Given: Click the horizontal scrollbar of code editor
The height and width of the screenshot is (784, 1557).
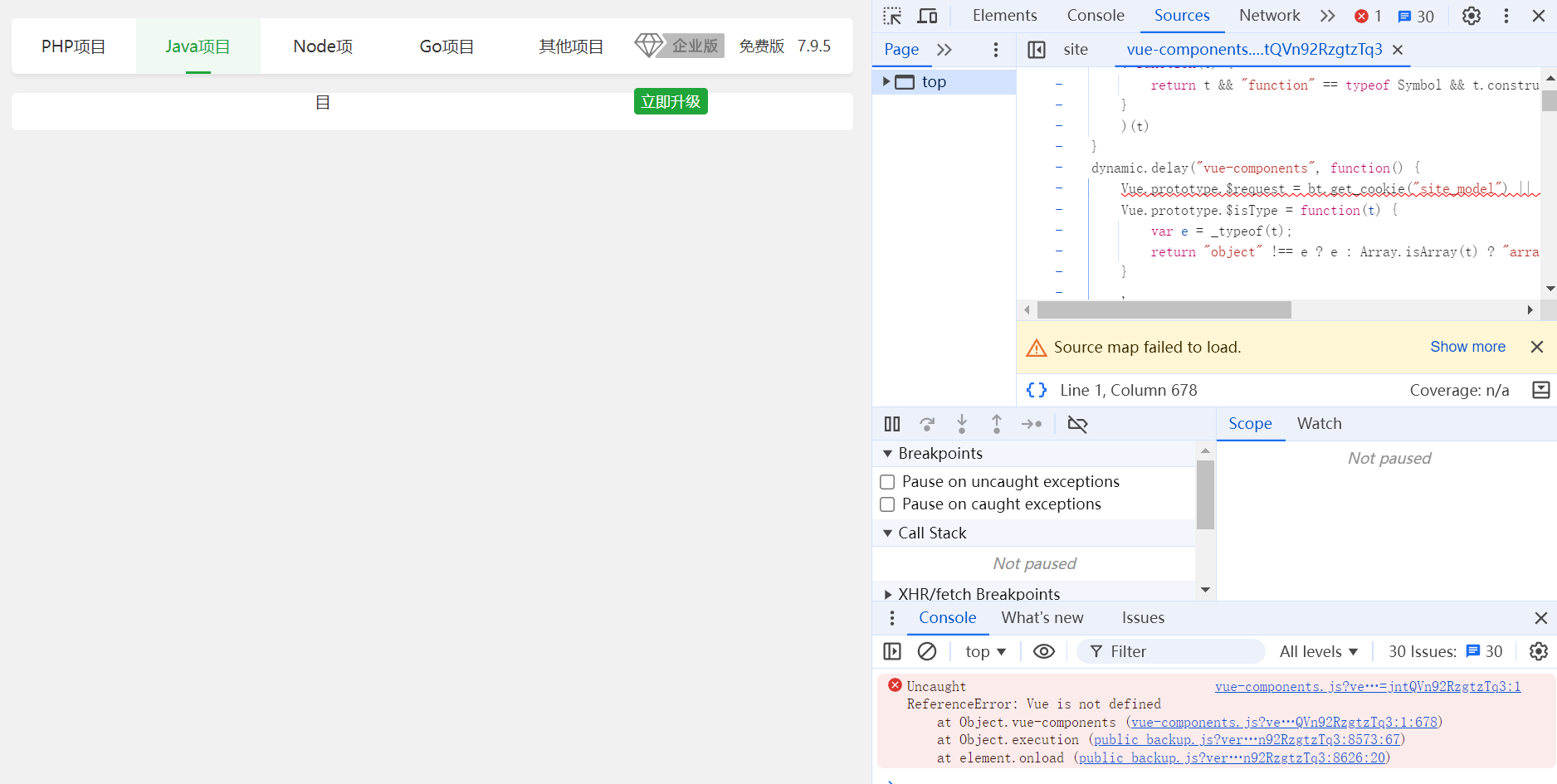Looking at the screenshot, I should 1164,310.
